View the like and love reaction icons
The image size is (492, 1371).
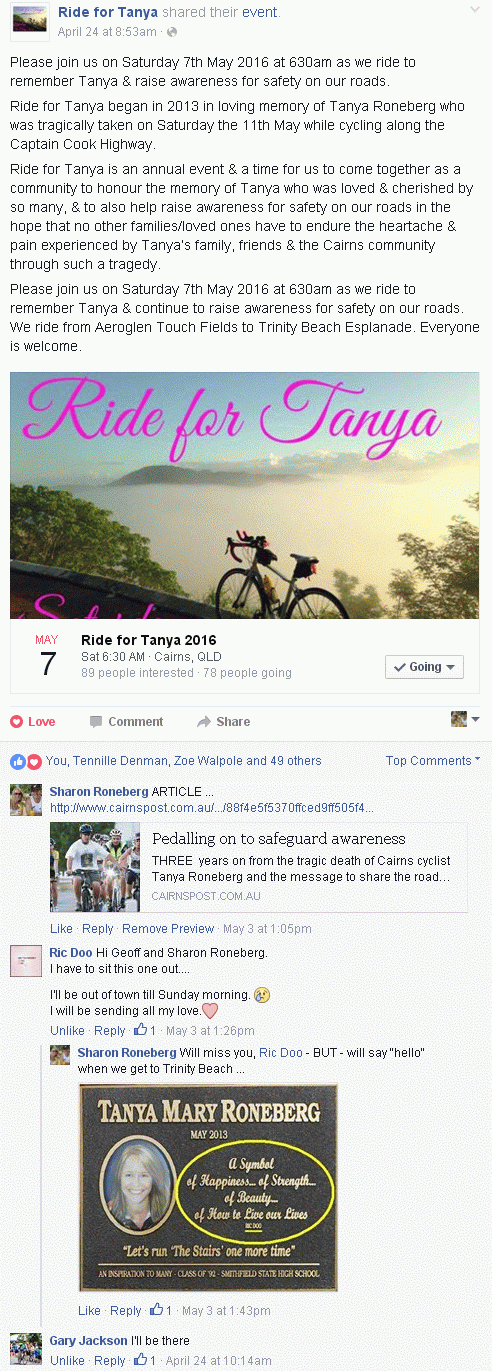(26, 761)
